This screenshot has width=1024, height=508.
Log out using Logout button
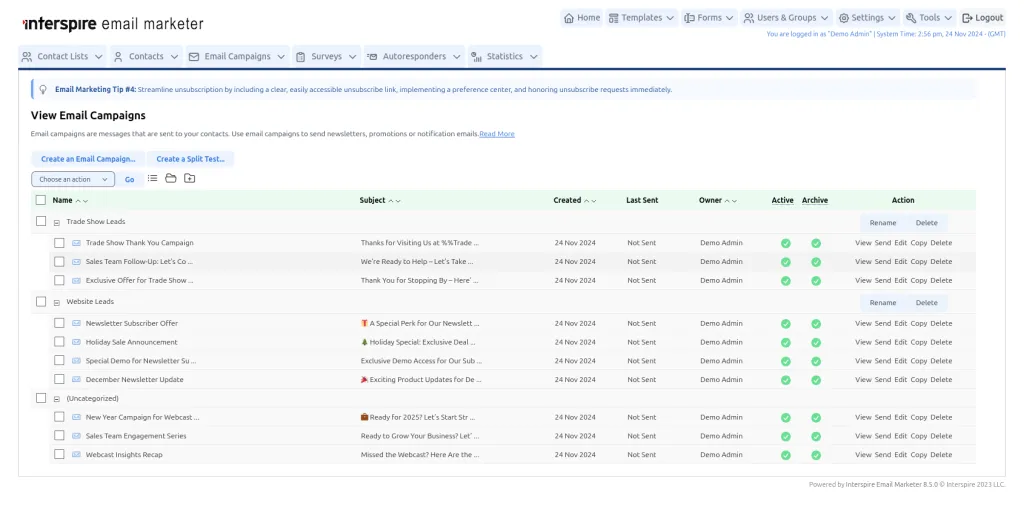click(982, 18)
